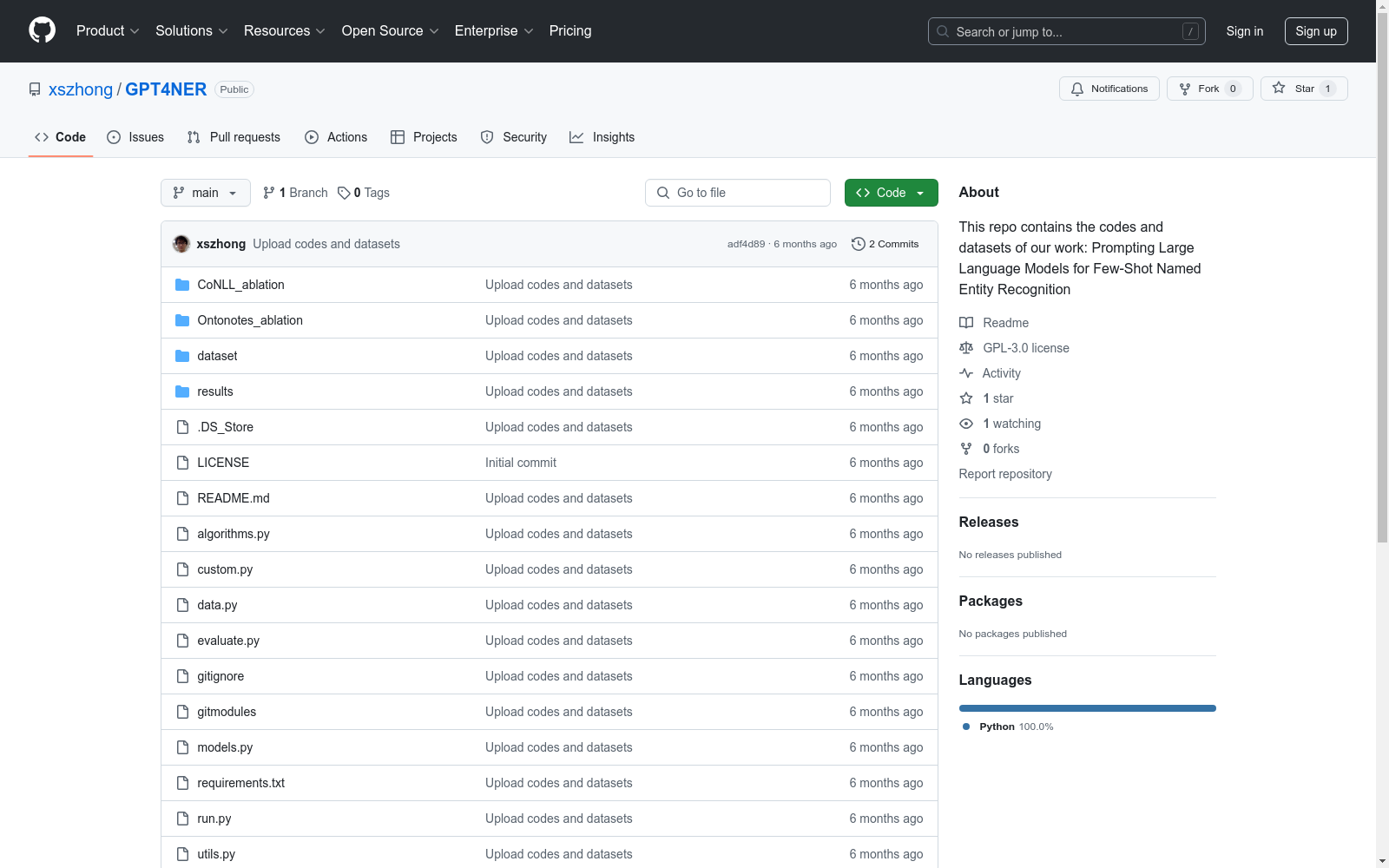The image size is (1389, 868).
Task: Open the Initial commit message link
Action: (521, 463)
